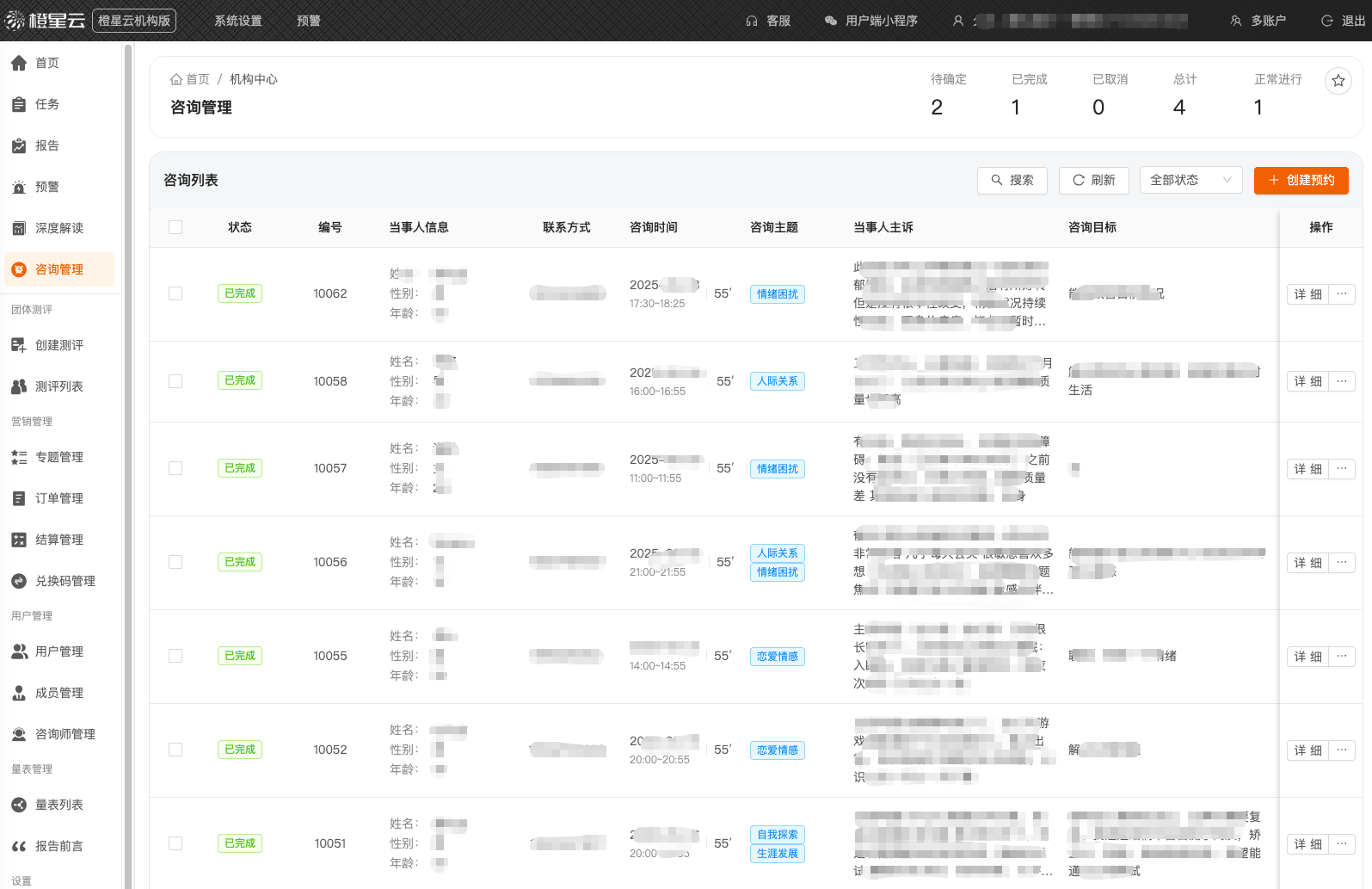Toggle the select-all checkbox in table header

(175, 227)
